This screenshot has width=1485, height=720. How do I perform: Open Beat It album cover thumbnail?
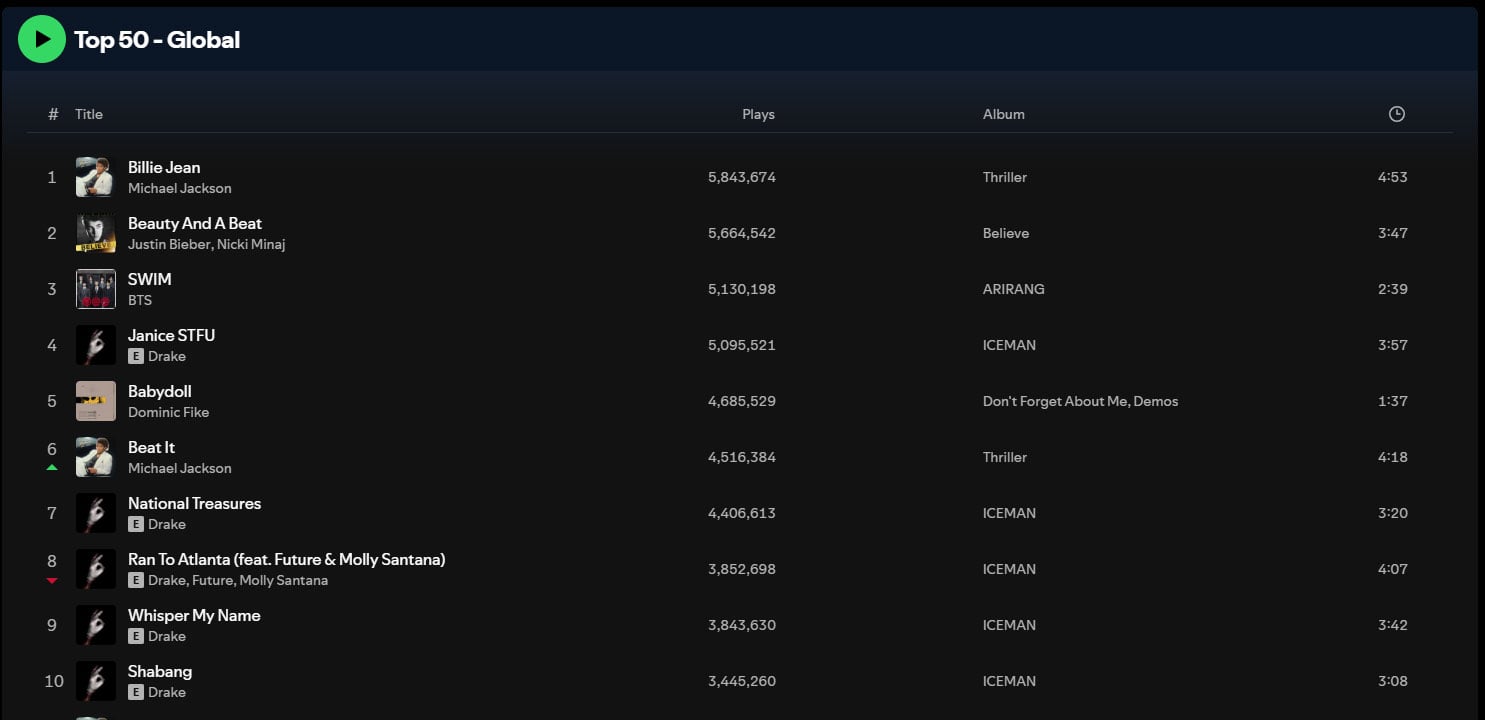96,457
